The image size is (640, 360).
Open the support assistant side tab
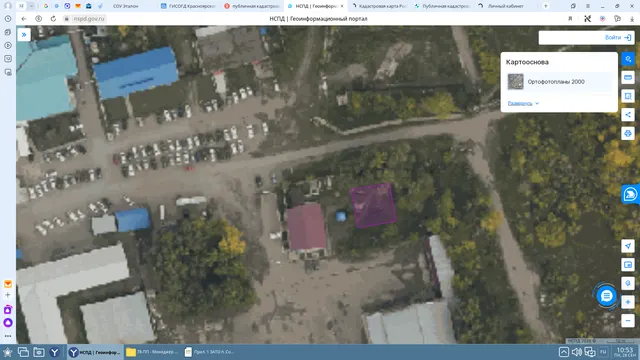point(630,194)
